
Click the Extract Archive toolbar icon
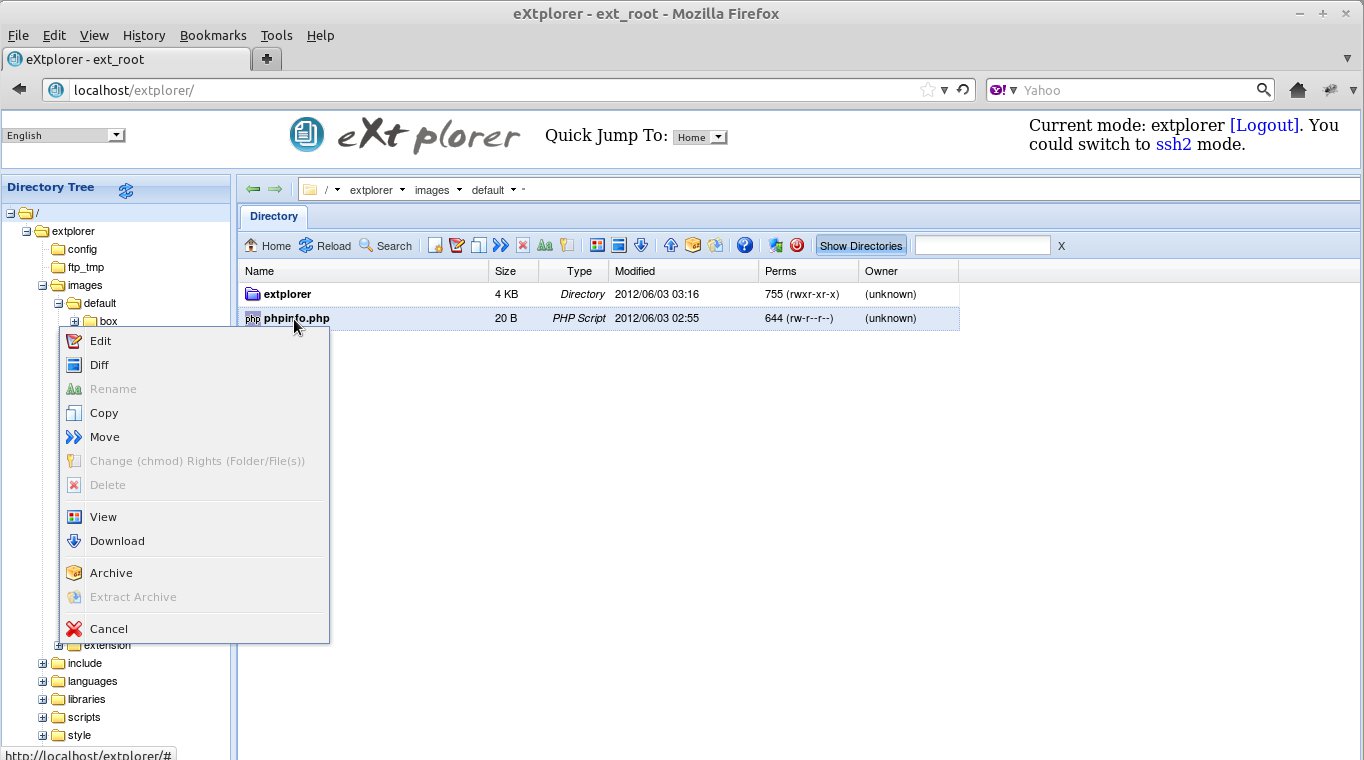click(715, 245)
